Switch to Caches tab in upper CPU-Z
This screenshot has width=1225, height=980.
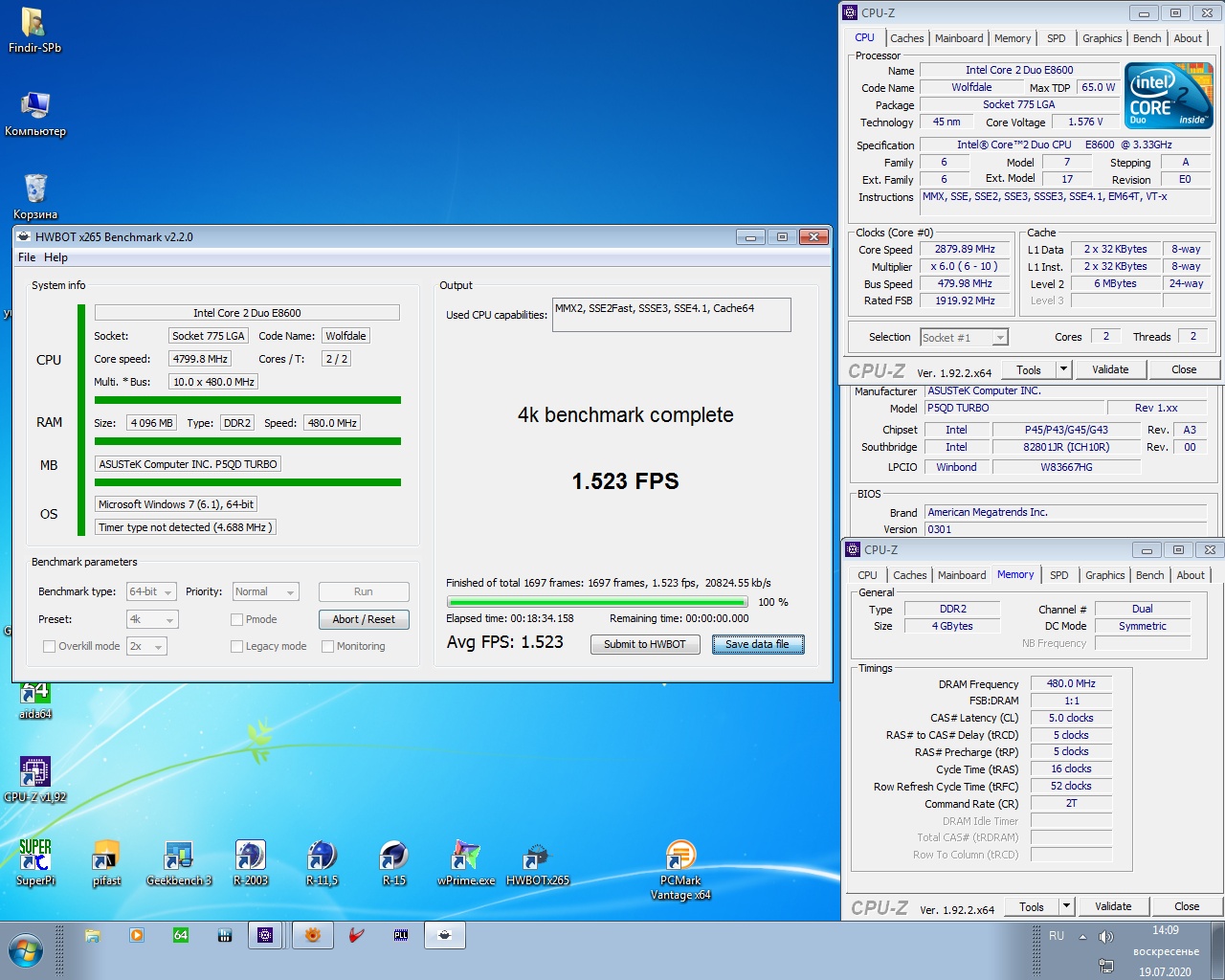906,38
